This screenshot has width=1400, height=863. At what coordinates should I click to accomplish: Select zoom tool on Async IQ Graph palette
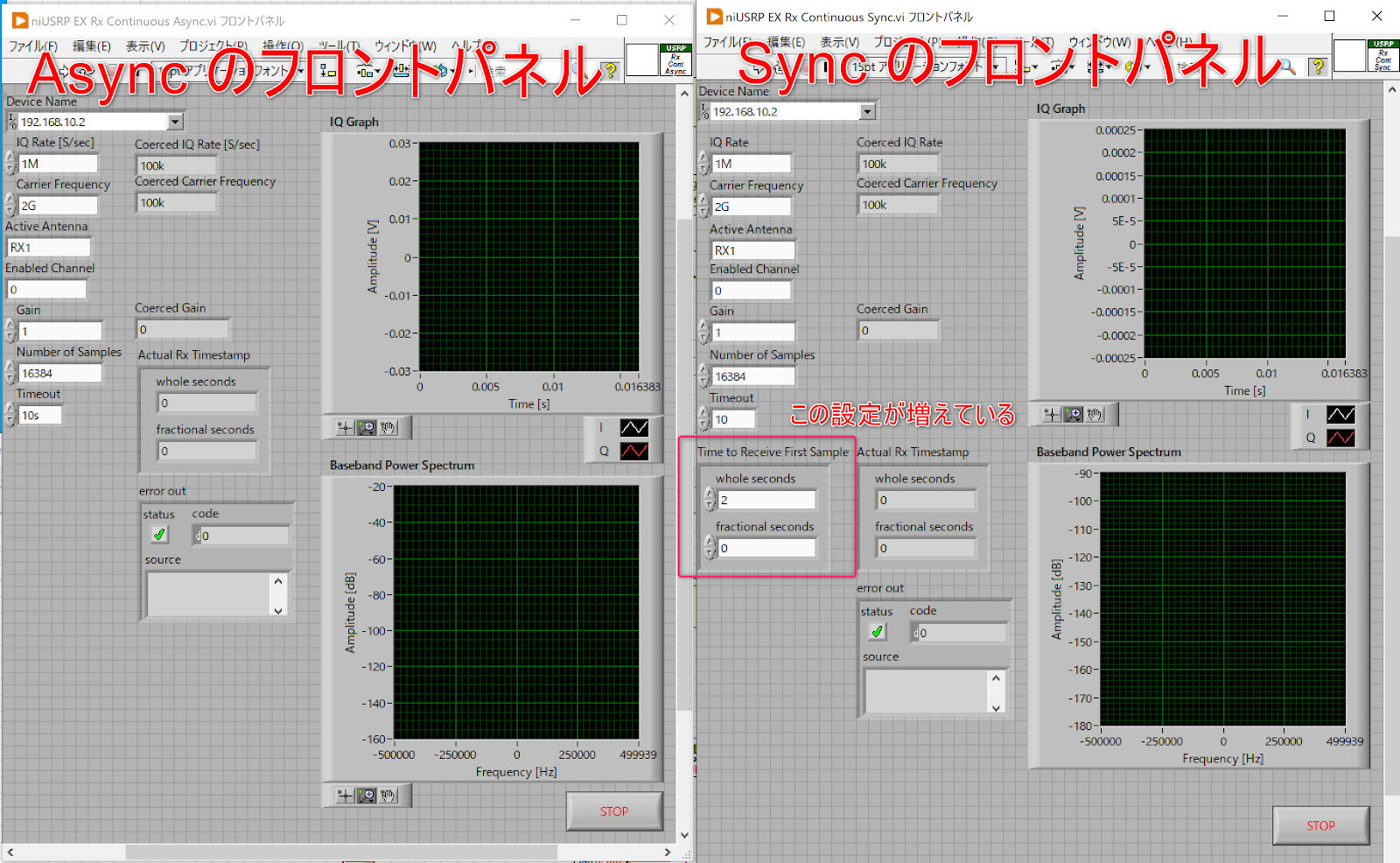pyautogui.click(x=367, y=427)
